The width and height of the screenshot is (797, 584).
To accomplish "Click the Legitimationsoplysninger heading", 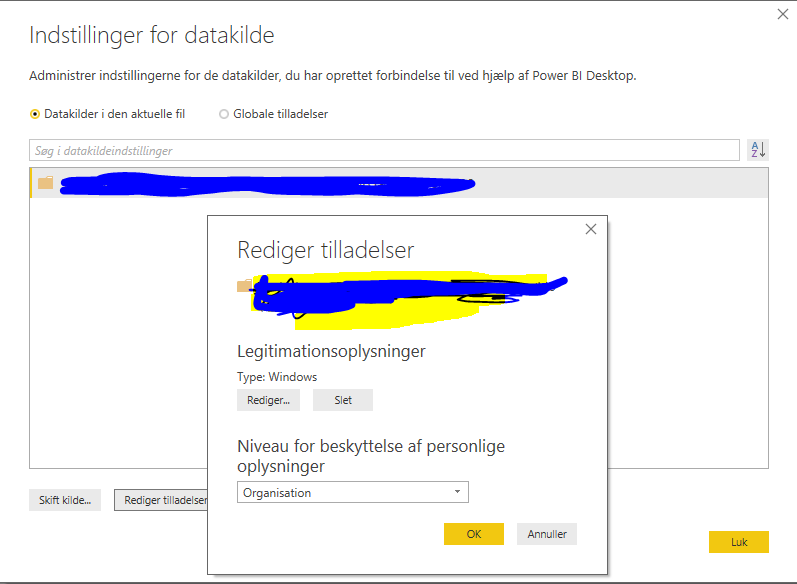I will (x=331, y=351).
